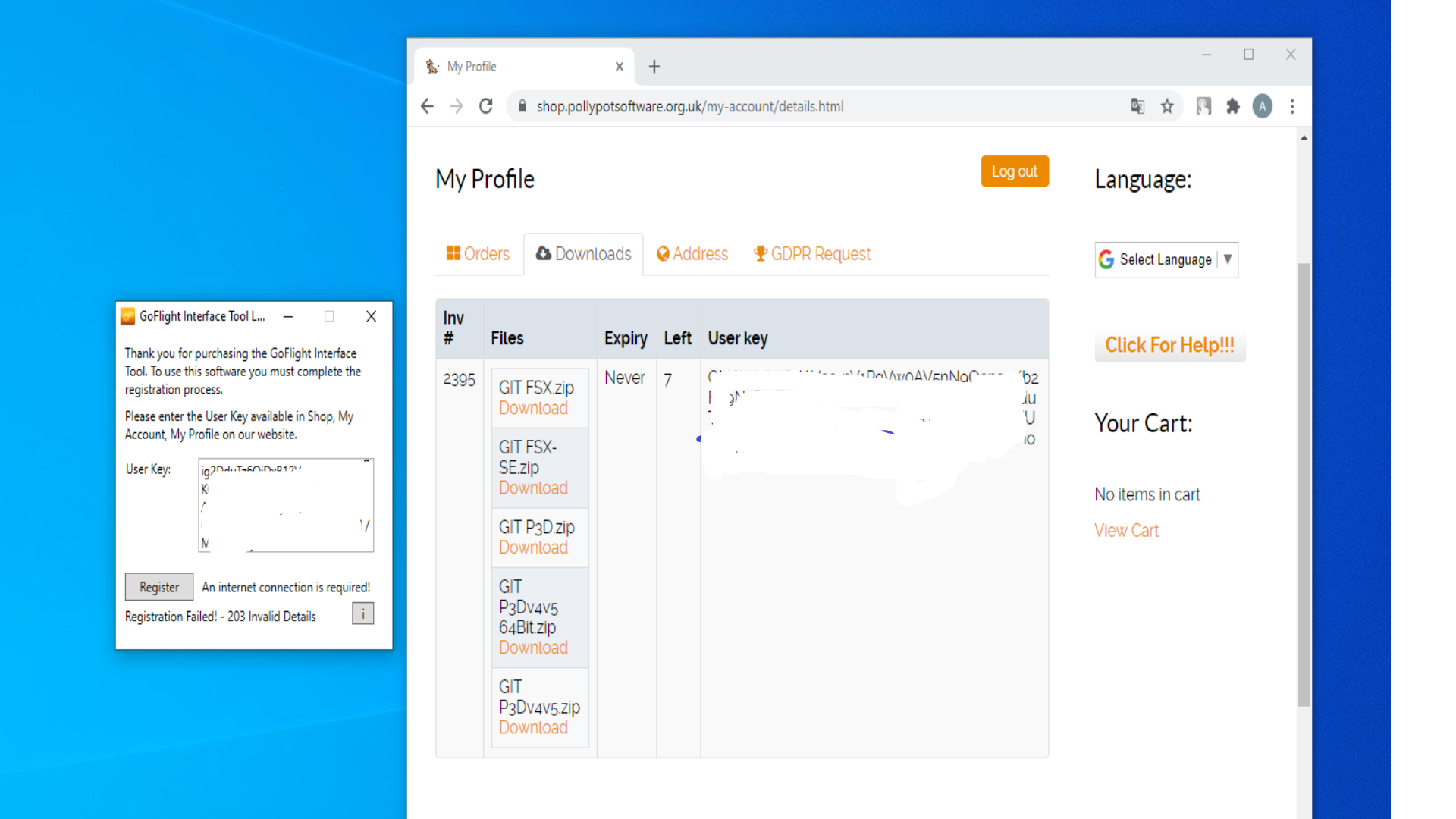Click the address bar URL
The image size is (1456, 819).
tap(690, 106)
